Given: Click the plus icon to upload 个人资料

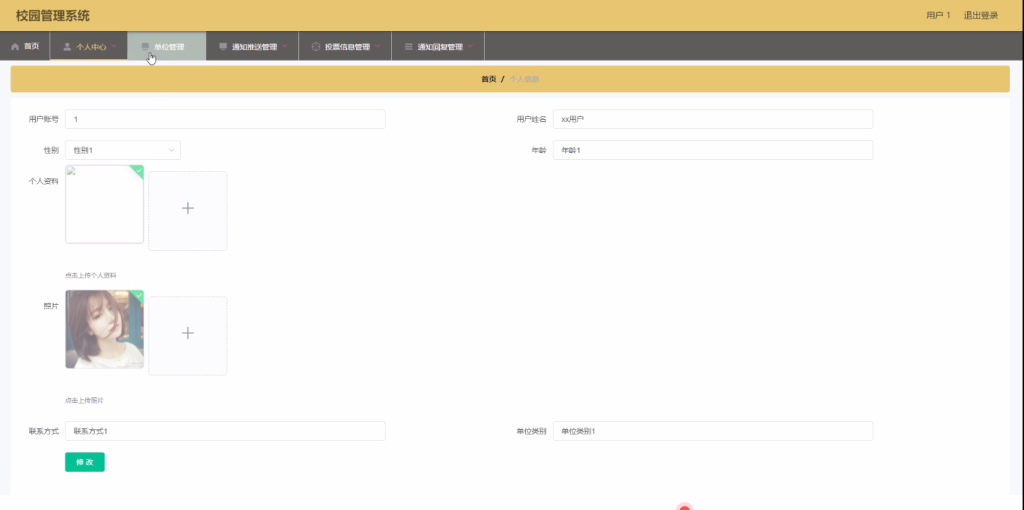Looking at the screenshot, I should click(x=187, y=208).
